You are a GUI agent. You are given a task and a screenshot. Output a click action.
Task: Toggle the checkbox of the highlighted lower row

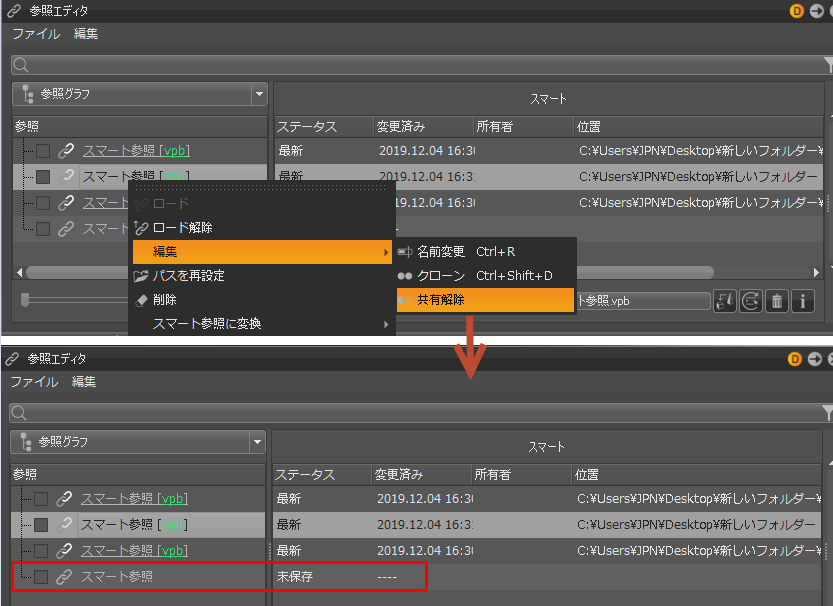(41, 525)
